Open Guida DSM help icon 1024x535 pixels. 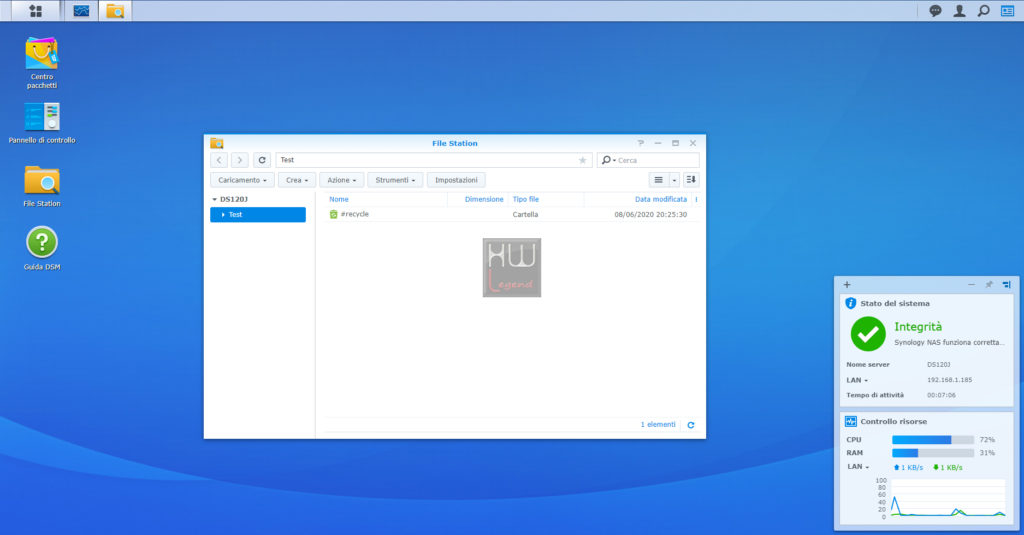pos(42,248)
